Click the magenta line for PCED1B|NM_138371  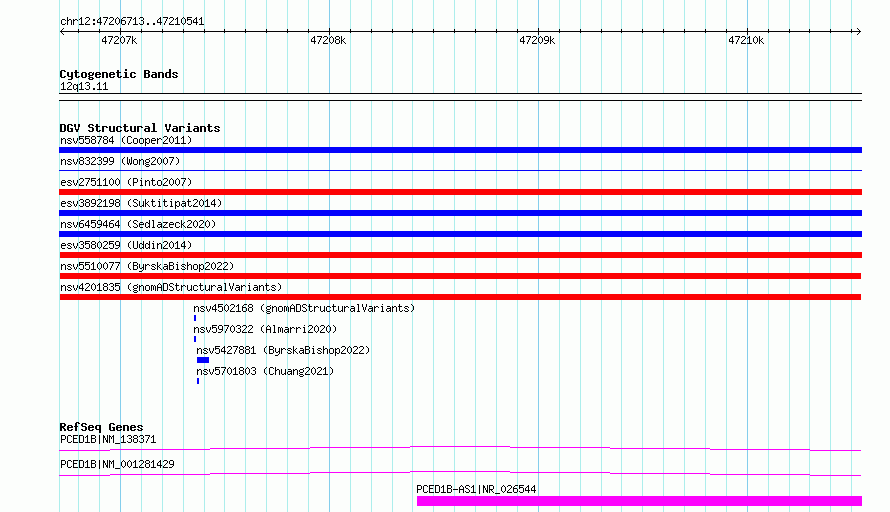click(460, 448)
